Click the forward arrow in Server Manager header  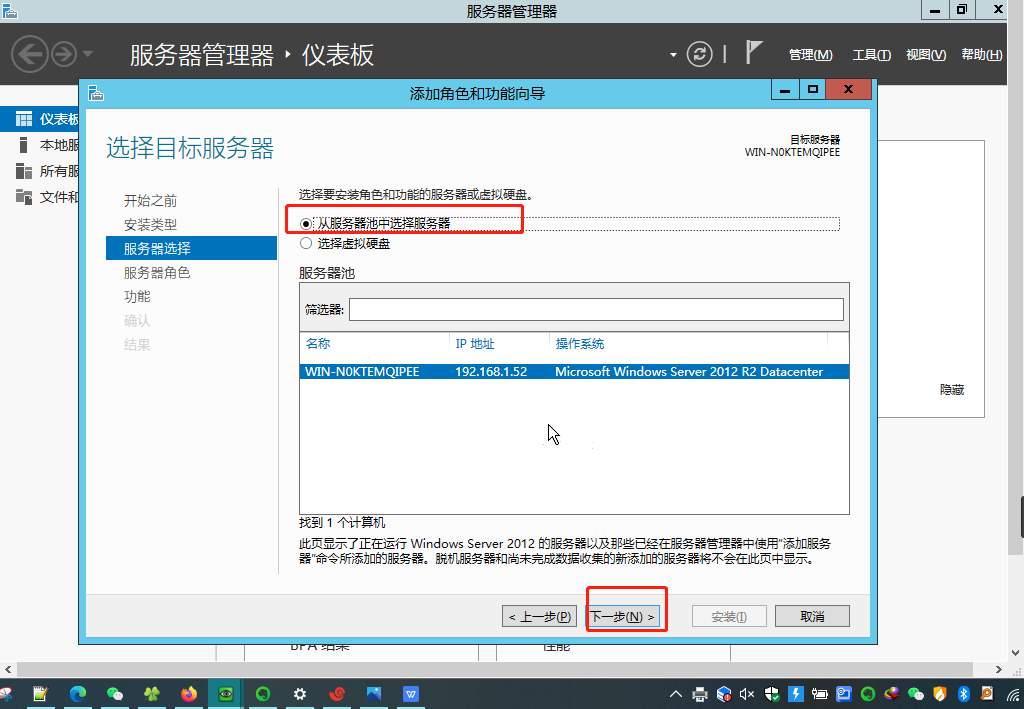[64, 54]
